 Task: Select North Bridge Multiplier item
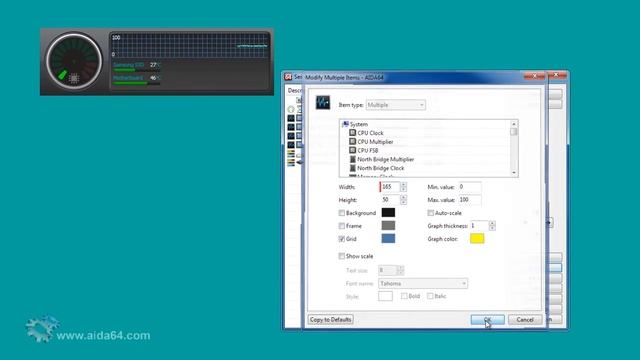385,159
